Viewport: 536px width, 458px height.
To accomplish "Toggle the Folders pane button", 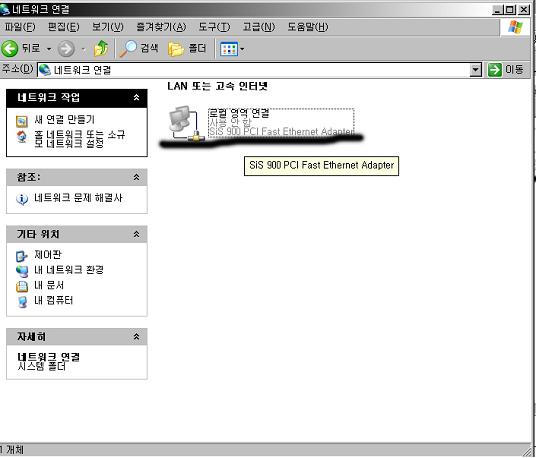I will click(187, 49).
